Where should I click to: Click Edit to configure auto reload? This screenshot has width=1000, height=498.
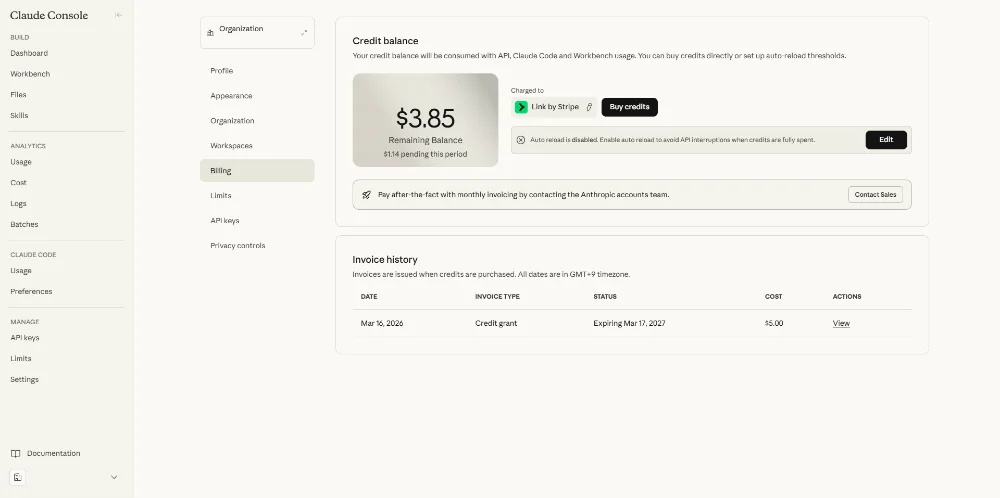886,140
